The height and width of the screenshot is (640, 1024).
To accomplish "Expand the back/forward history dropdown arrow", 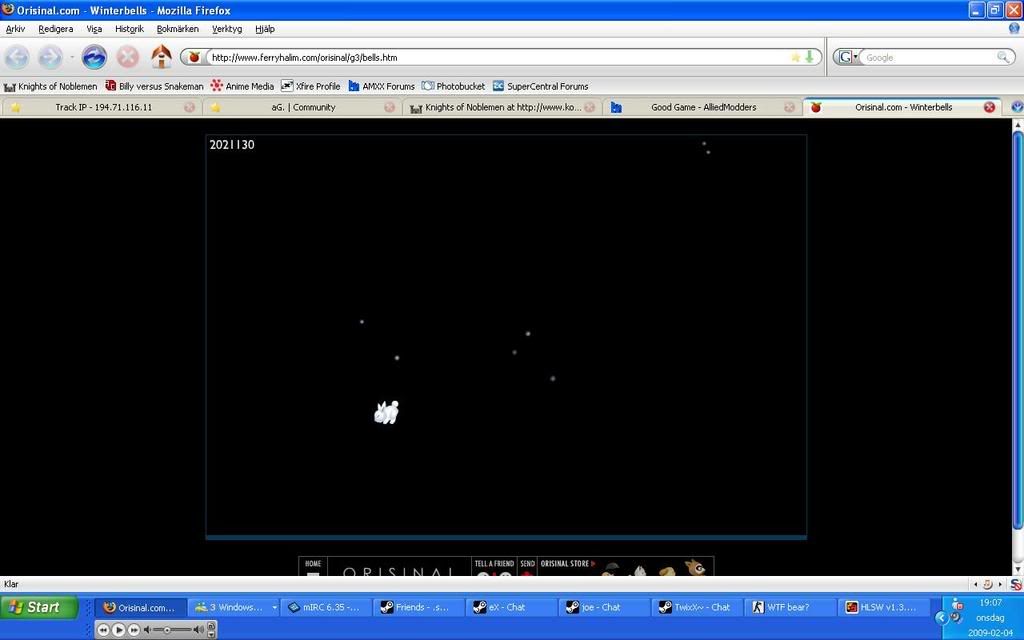I will (x=72, y=57).
